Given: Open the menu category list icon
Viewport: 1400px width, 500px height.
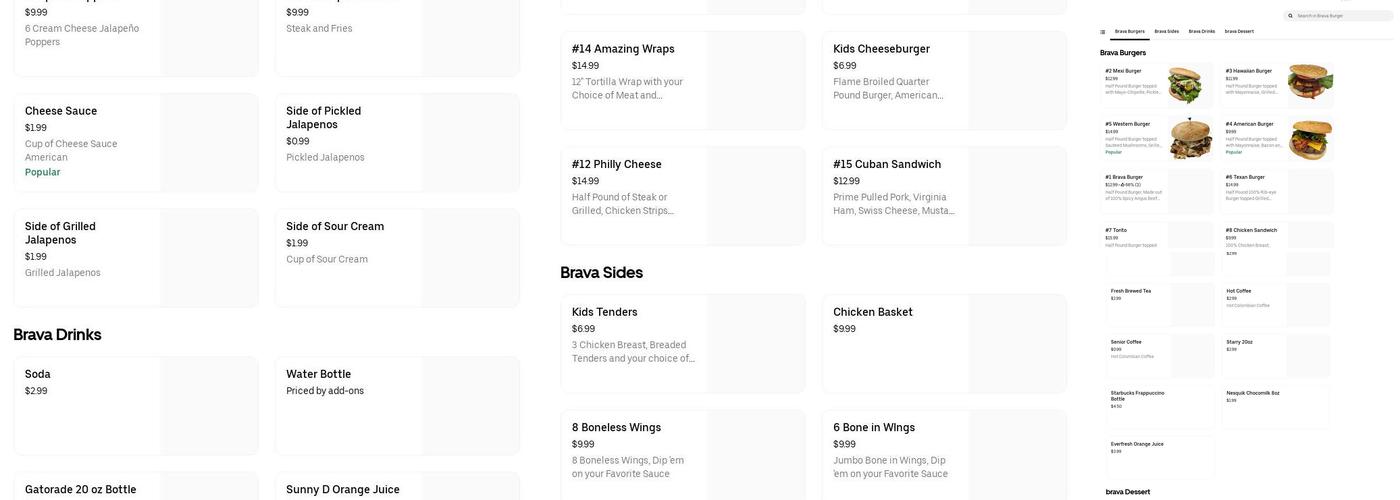Looking at the screenshot, I should (1103, 32).
